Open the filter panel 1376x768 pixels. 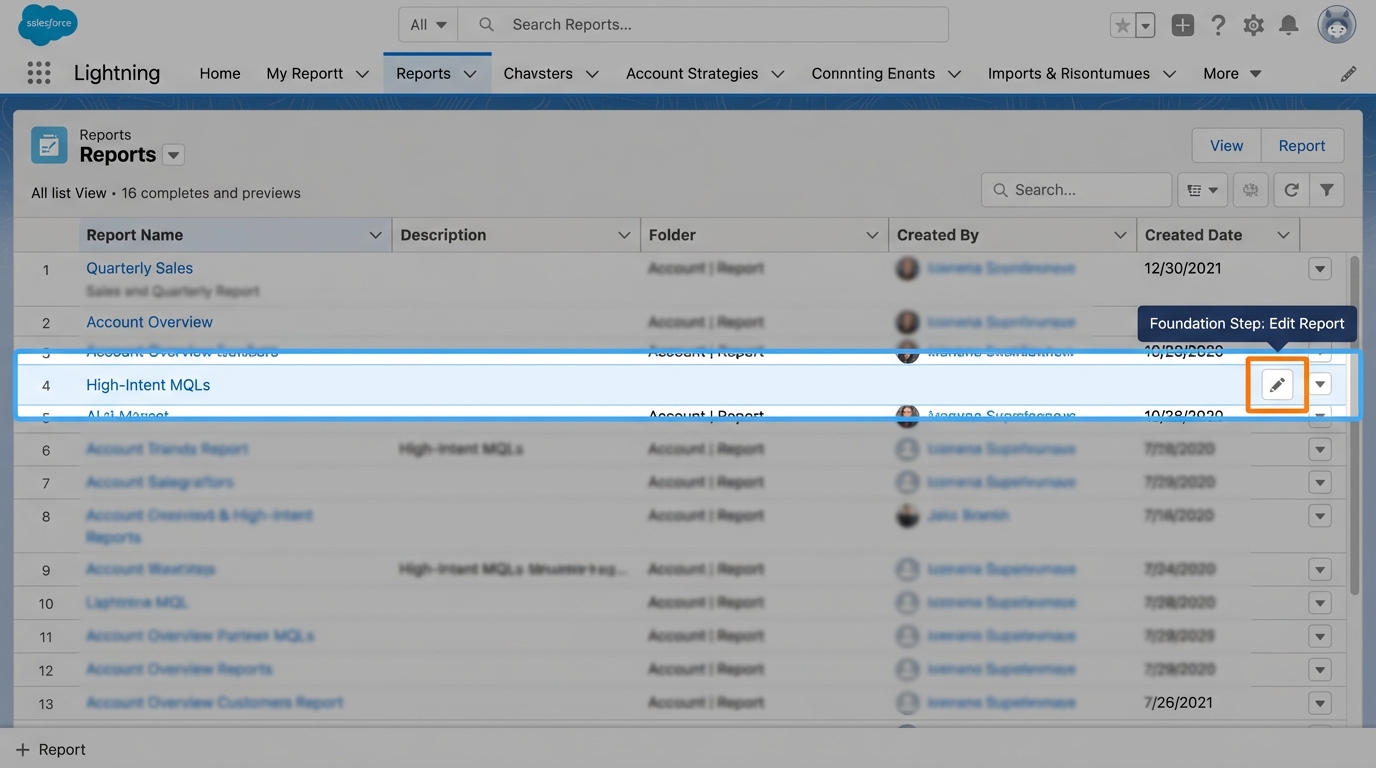click(x=1326, y=189)
